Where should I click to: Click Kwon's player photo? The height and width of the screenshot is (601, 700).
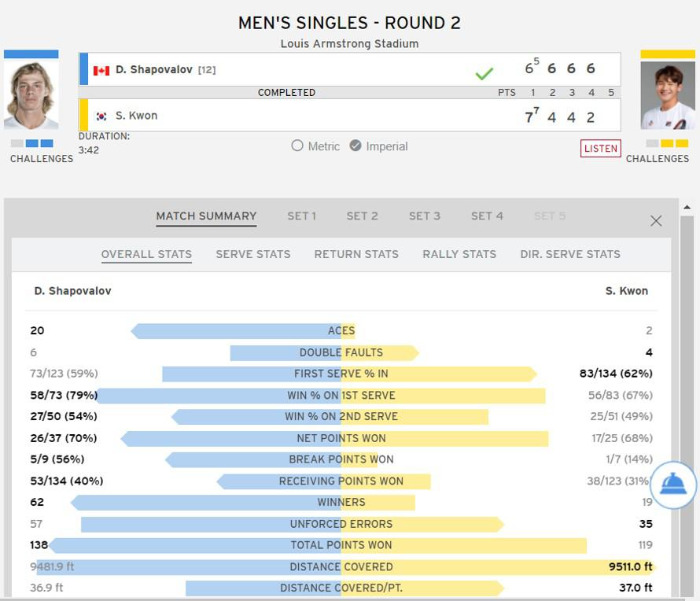point(668,95)
